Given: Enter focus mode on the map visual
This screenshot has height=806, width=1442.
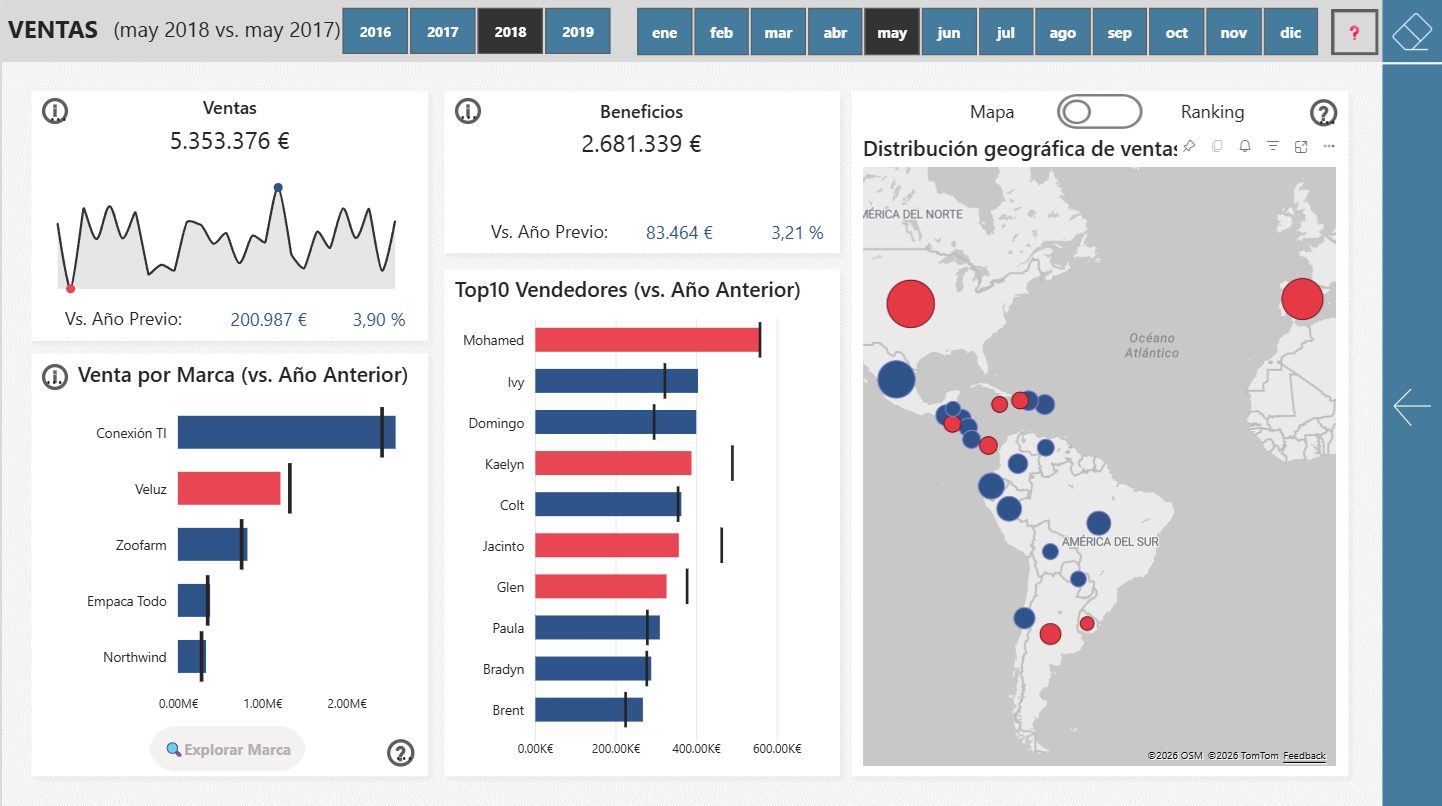Looking at the screenshot, I should pos(1300,146).
